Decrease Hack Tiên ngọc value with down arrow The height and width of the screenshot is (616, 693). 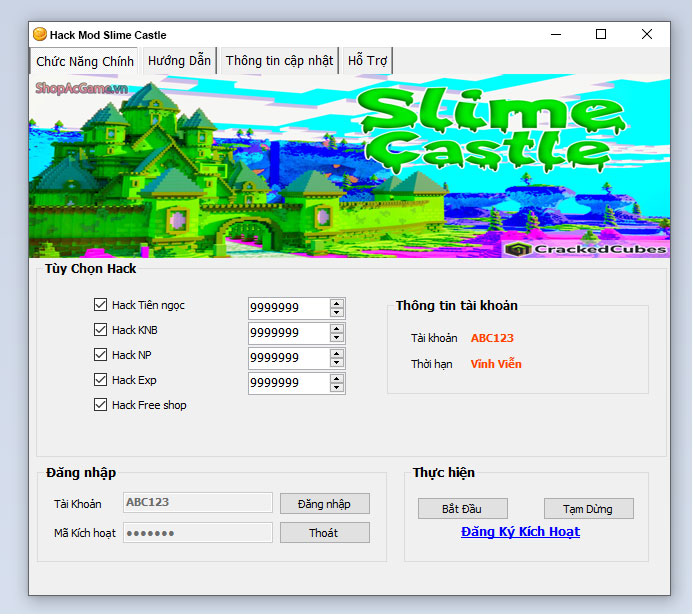click(x=337, y=312)
